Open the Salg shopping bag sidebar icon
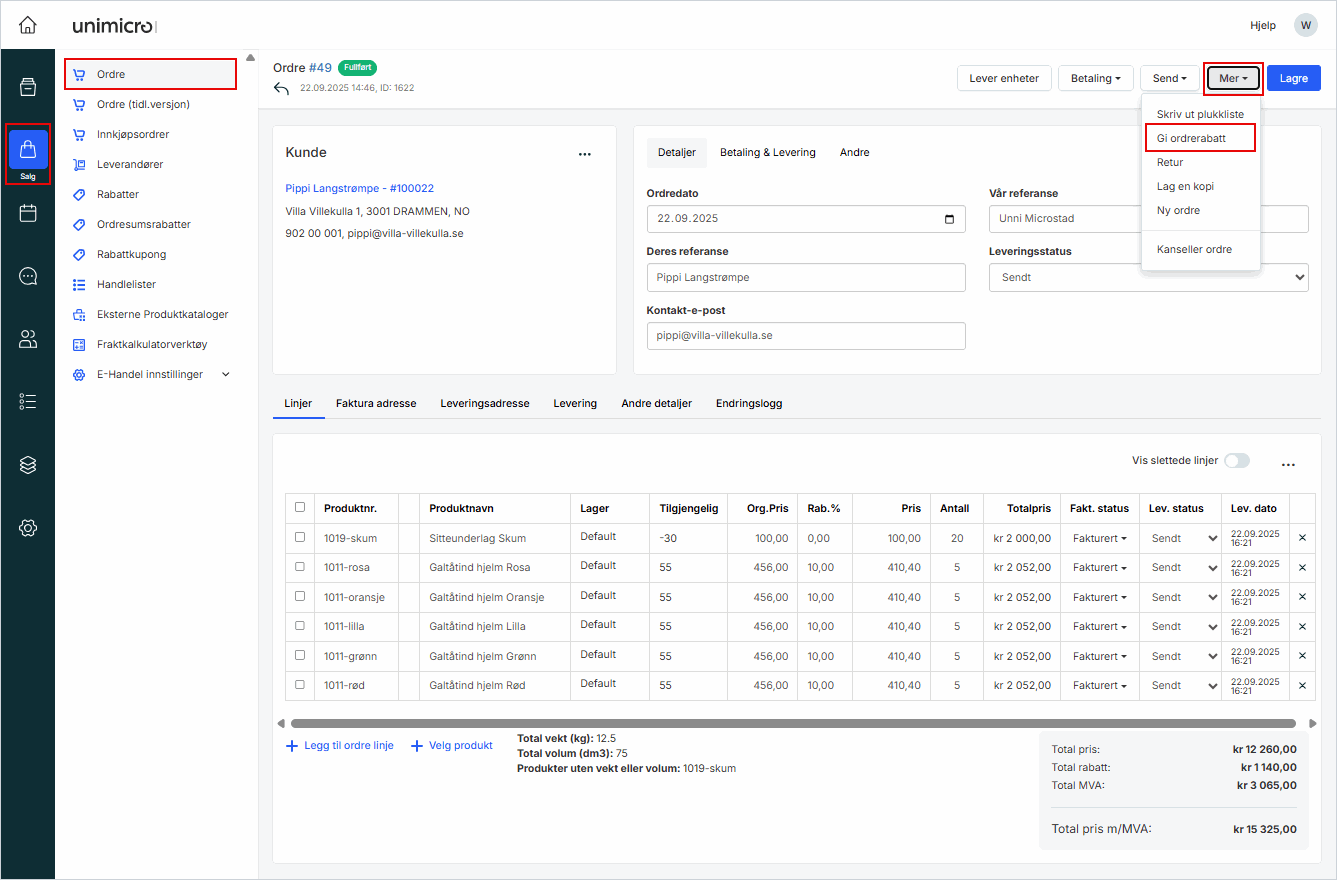 click(28, 152)
